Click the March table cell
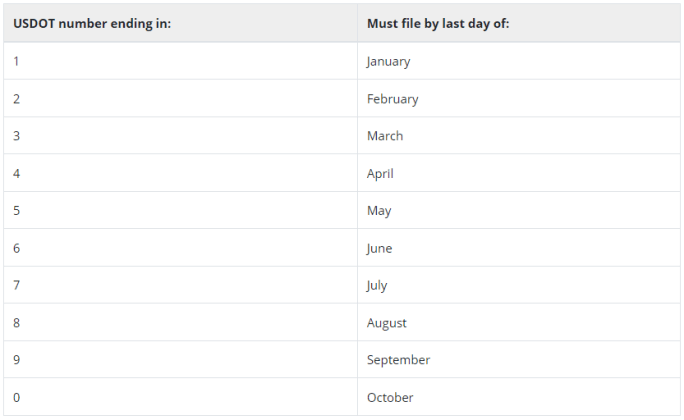Image resolution: width=684 pixels, height=420 pixels. [x=385, y=136]
